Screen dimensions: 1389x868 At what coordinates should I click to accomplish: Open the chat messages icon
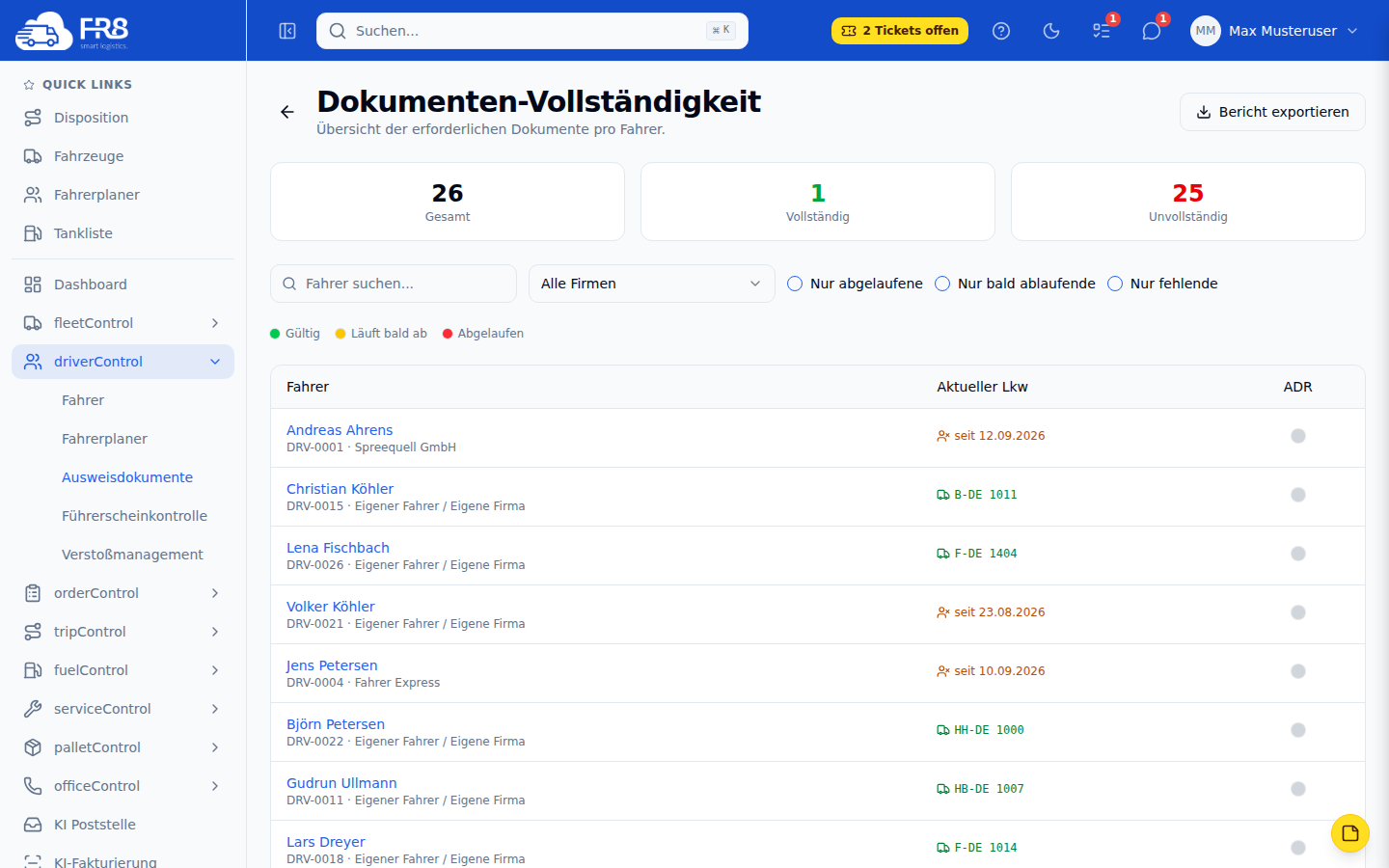(x=1152, y=31)
